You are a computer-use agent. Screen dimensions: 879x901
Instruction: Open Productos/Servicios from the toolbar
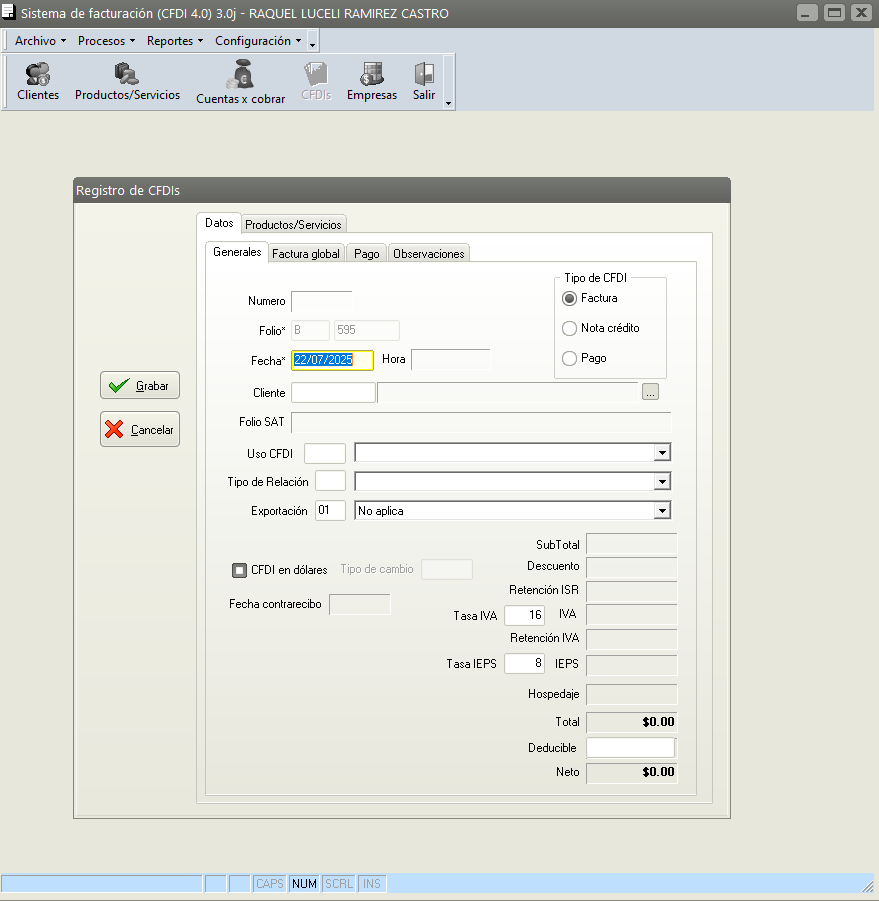pyautogui.click(x=127, y=82)
